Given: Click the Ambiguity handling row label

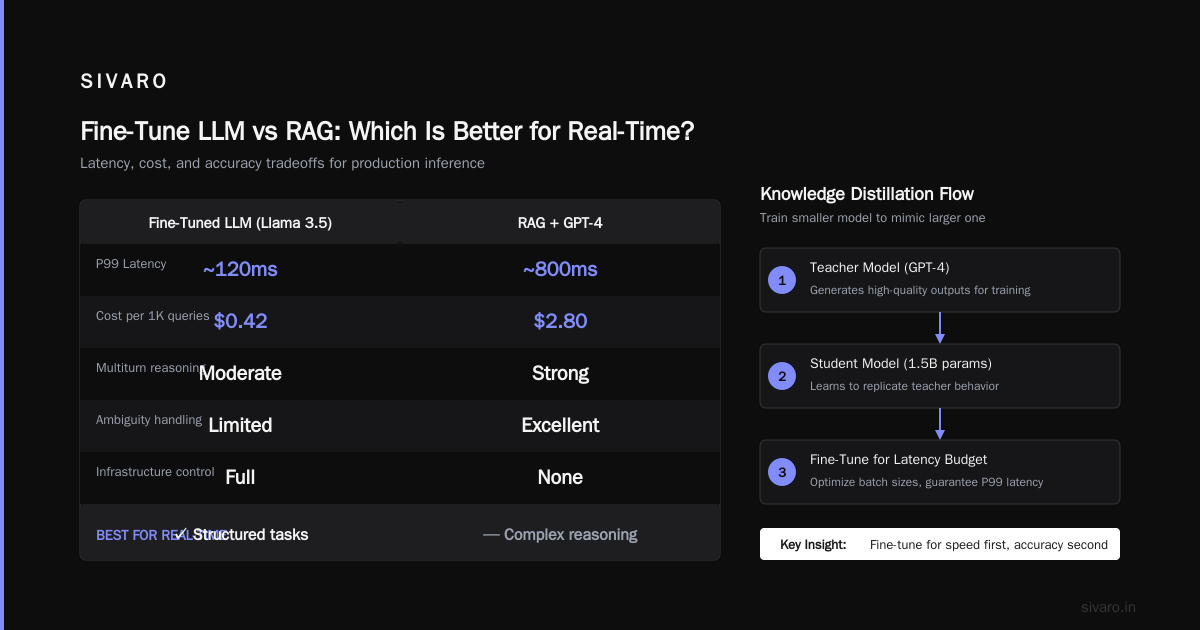Looking at the screenshot, I should tap(149, 420).
